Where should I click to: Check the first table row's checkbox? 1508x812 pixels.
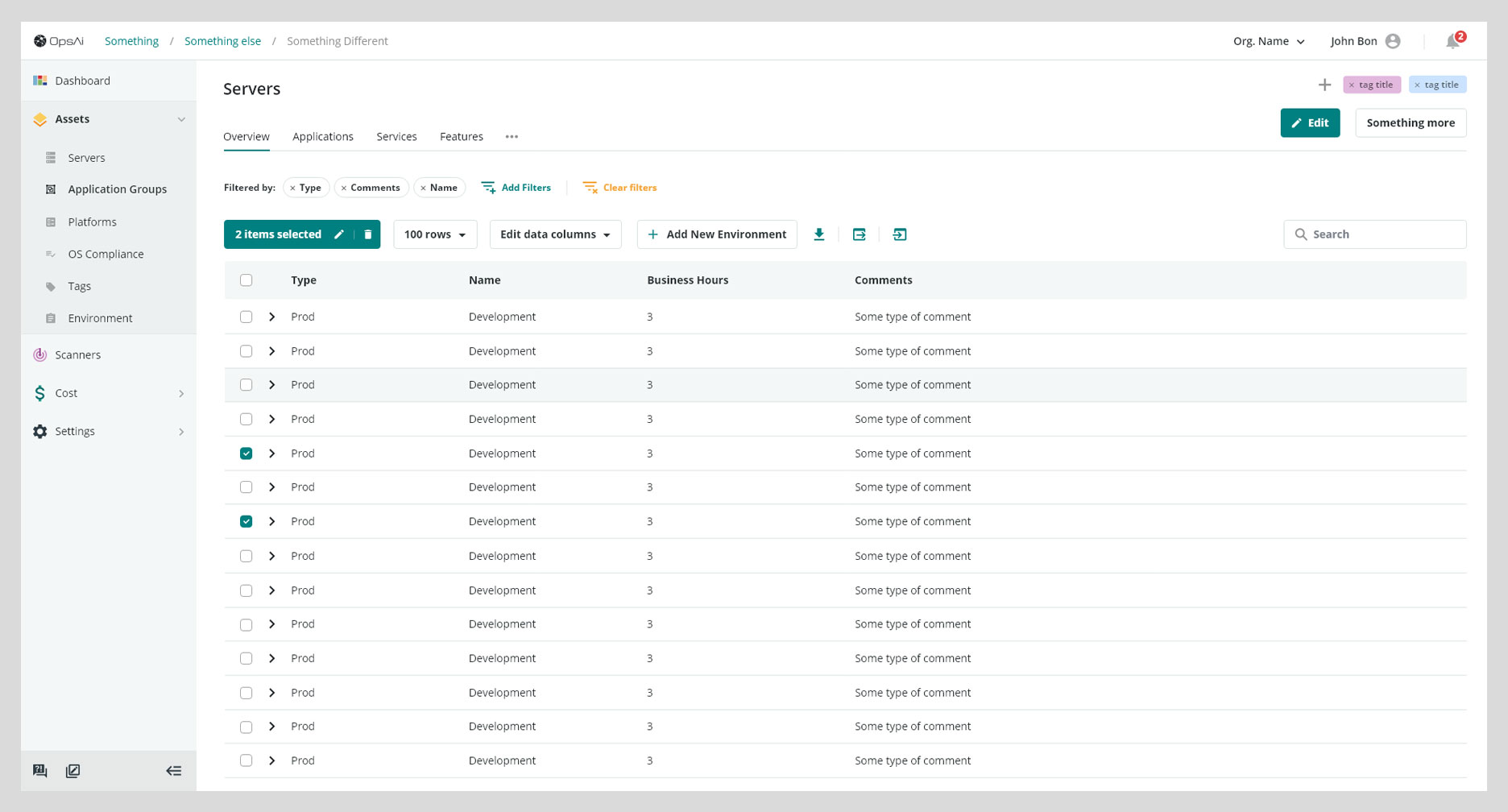(246, 317)
